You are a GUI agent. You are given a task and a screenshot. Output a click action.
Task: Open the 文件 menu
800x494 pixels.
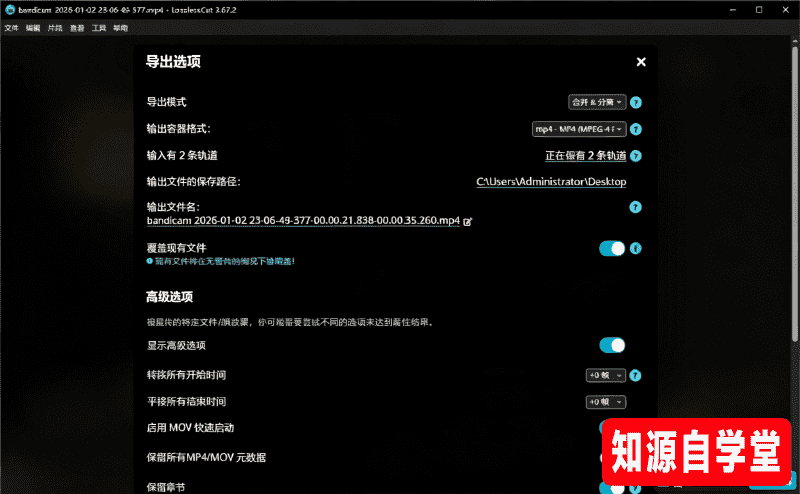pos(11,28)
